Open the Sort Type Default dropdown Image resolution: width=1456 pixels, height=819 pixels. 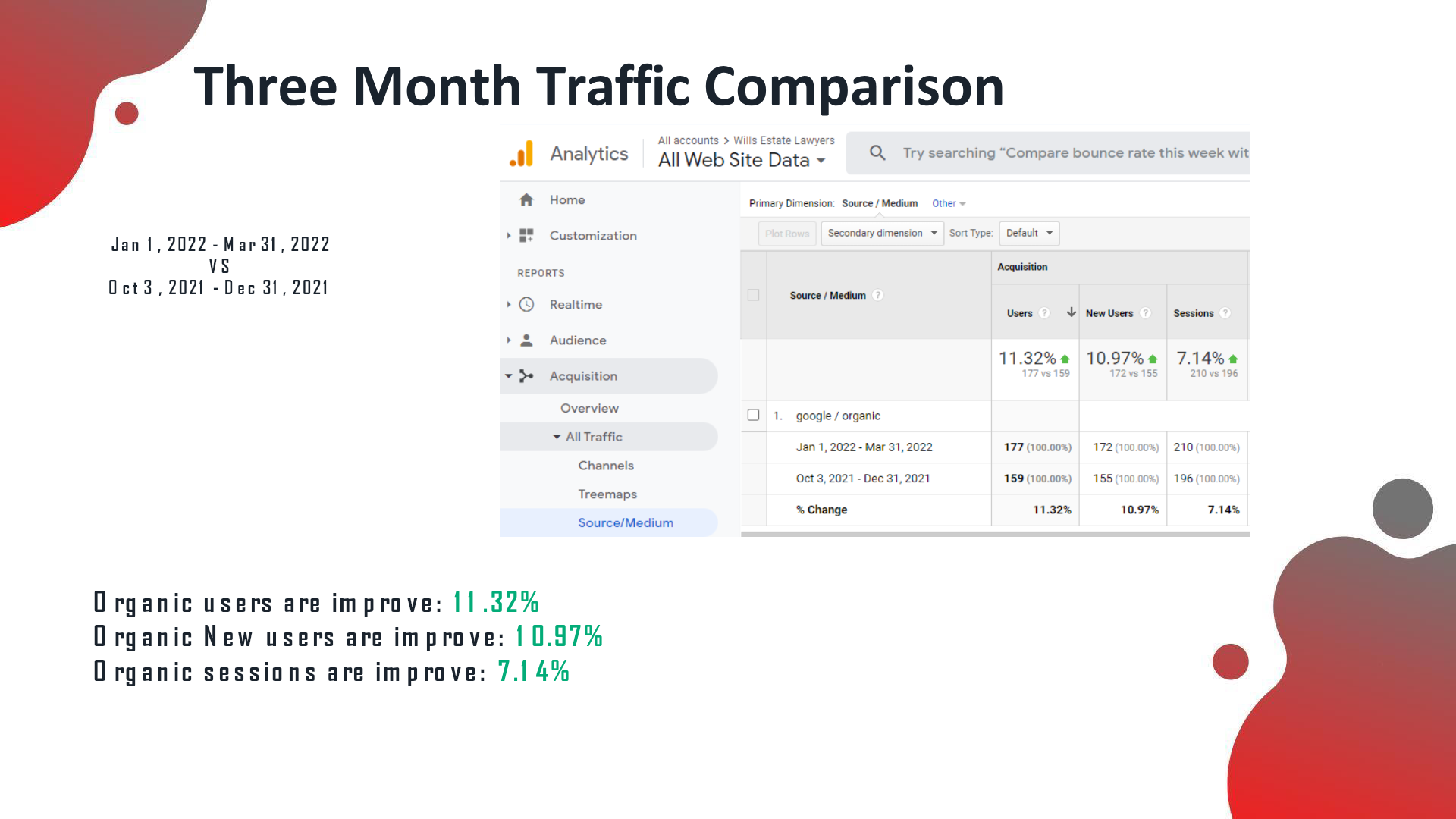[x=1029, y=233]
